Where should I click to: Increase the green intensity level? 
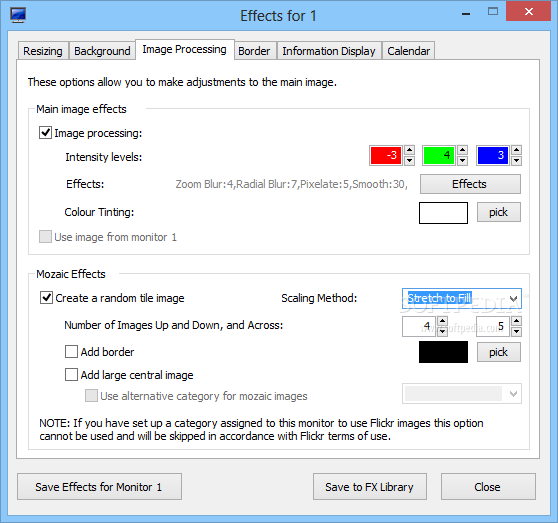pyautogui.click(x=462, y=150)
